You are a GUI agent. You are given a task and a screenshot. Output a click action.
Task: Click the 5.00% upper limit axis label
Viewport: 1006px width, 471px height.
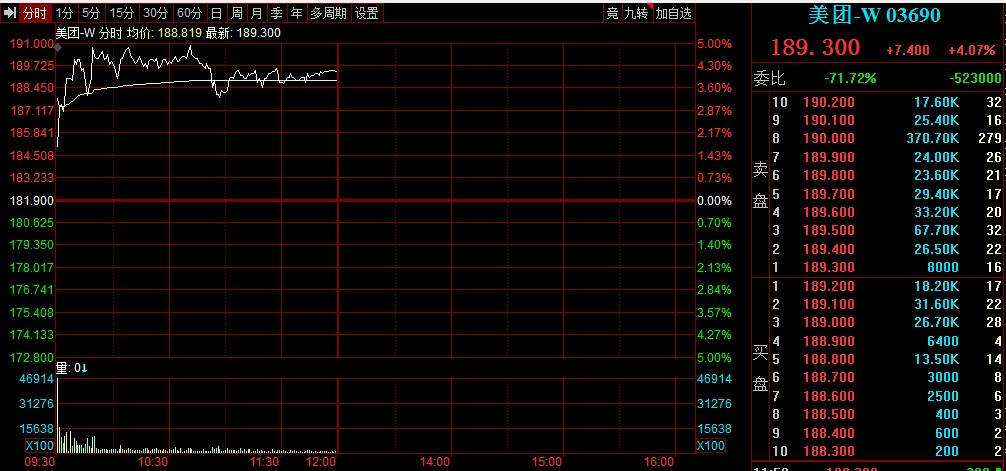[714, 44]
